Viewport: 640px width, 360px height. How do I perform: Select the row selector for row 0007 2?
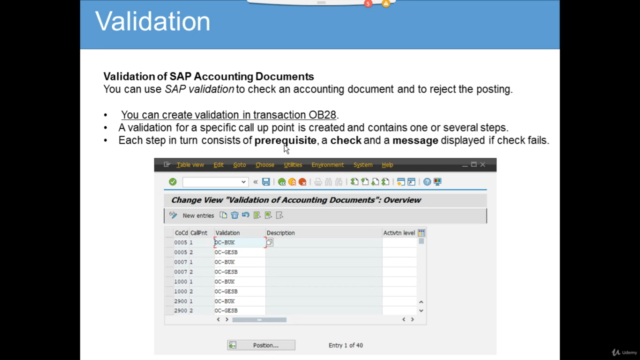click(169, 272)
